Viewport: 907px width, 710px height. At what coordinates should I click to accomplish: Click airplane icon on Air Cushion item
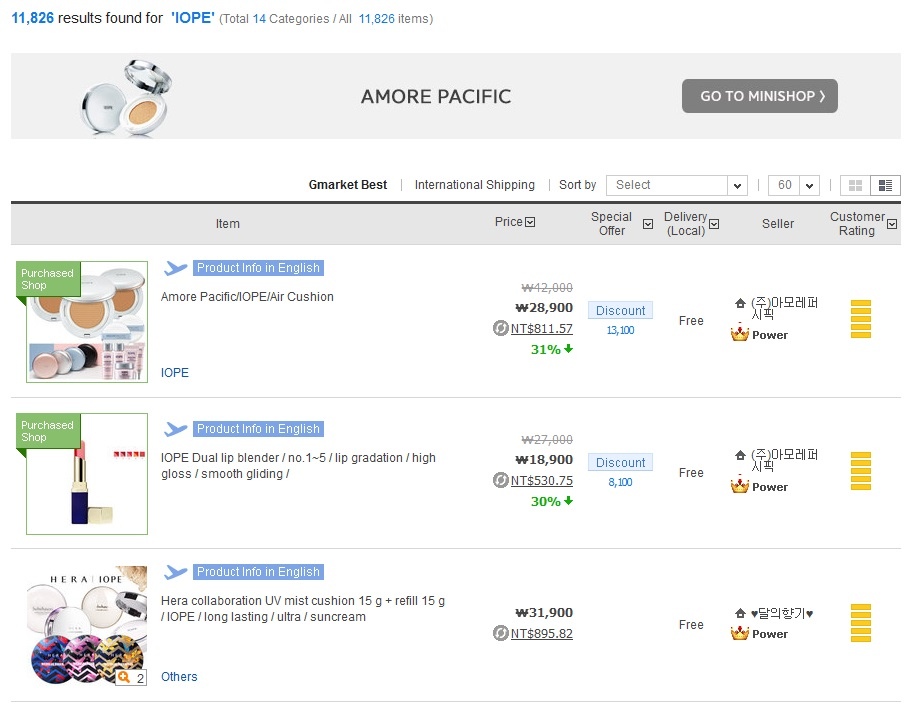coord(175,268)
